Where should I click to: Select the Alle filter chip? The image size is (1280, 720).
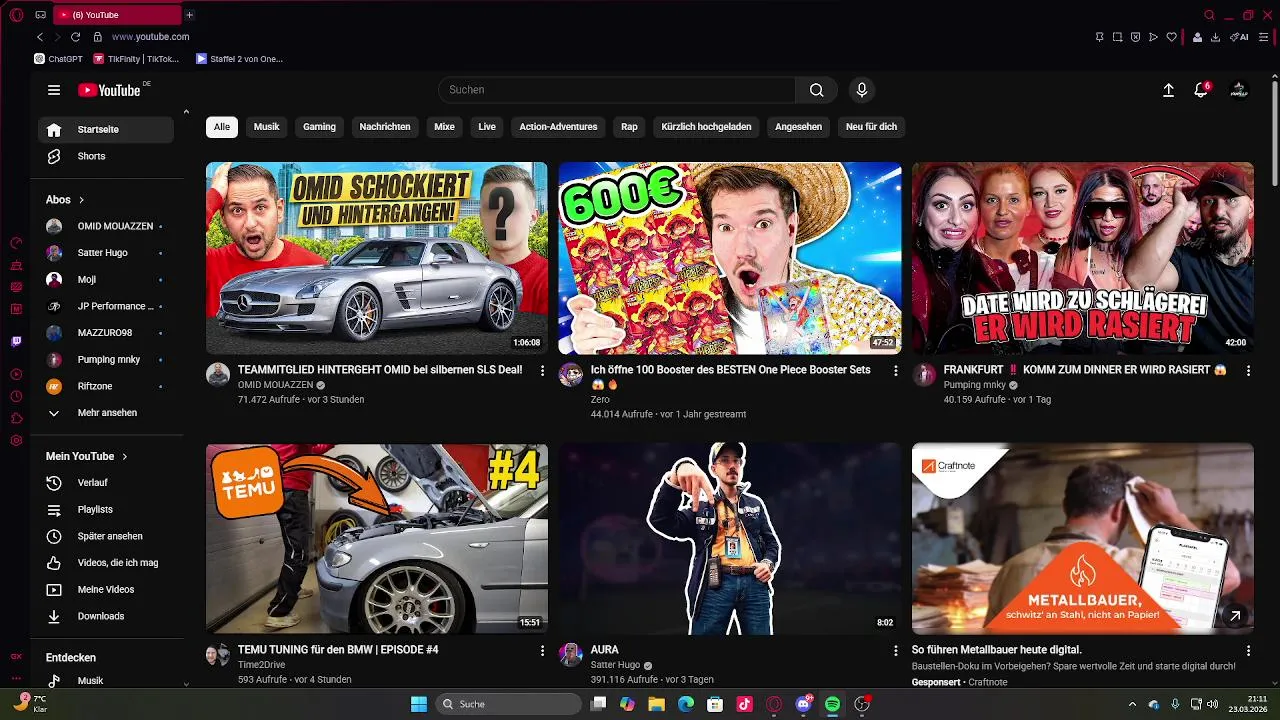[x=222, y=127]
